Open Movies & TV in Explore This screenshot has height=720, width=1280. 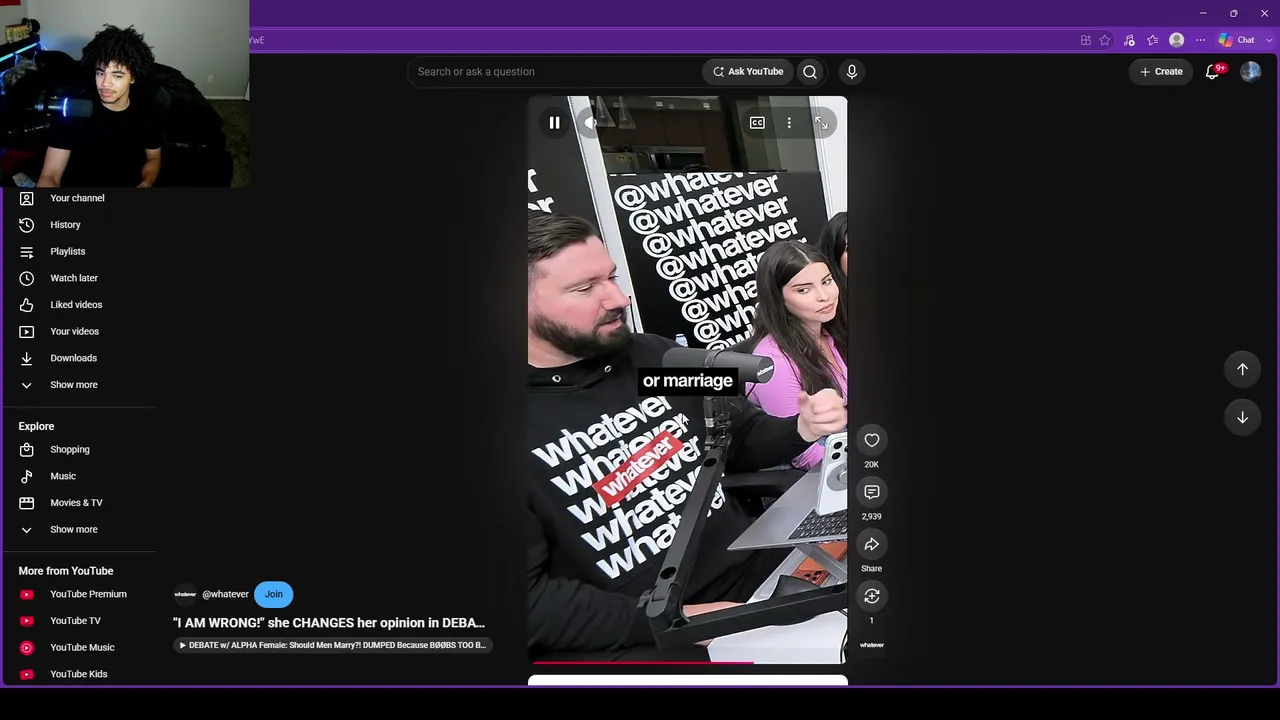click(78, 503)
